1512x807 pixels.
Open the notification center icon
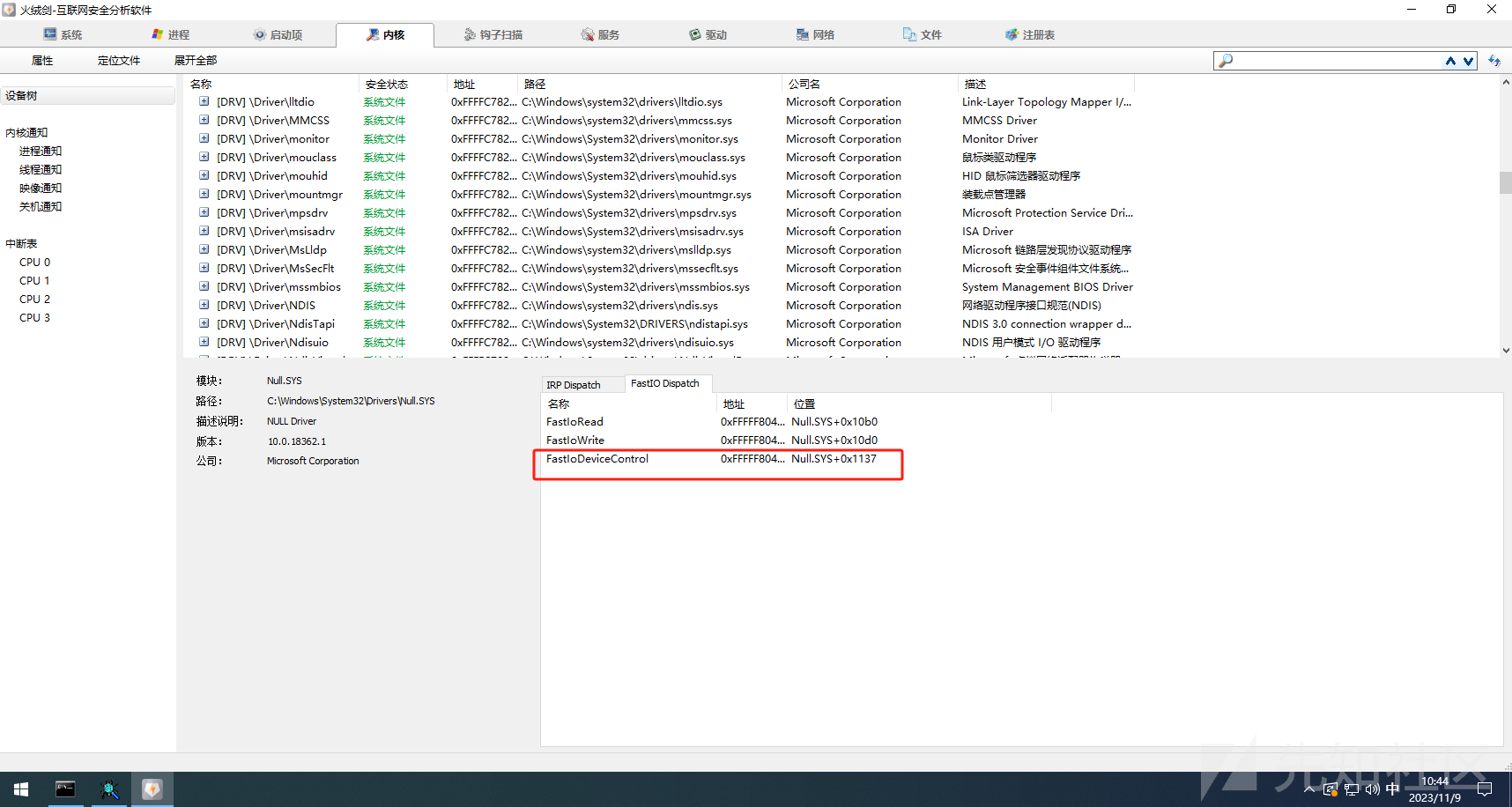1485,789
